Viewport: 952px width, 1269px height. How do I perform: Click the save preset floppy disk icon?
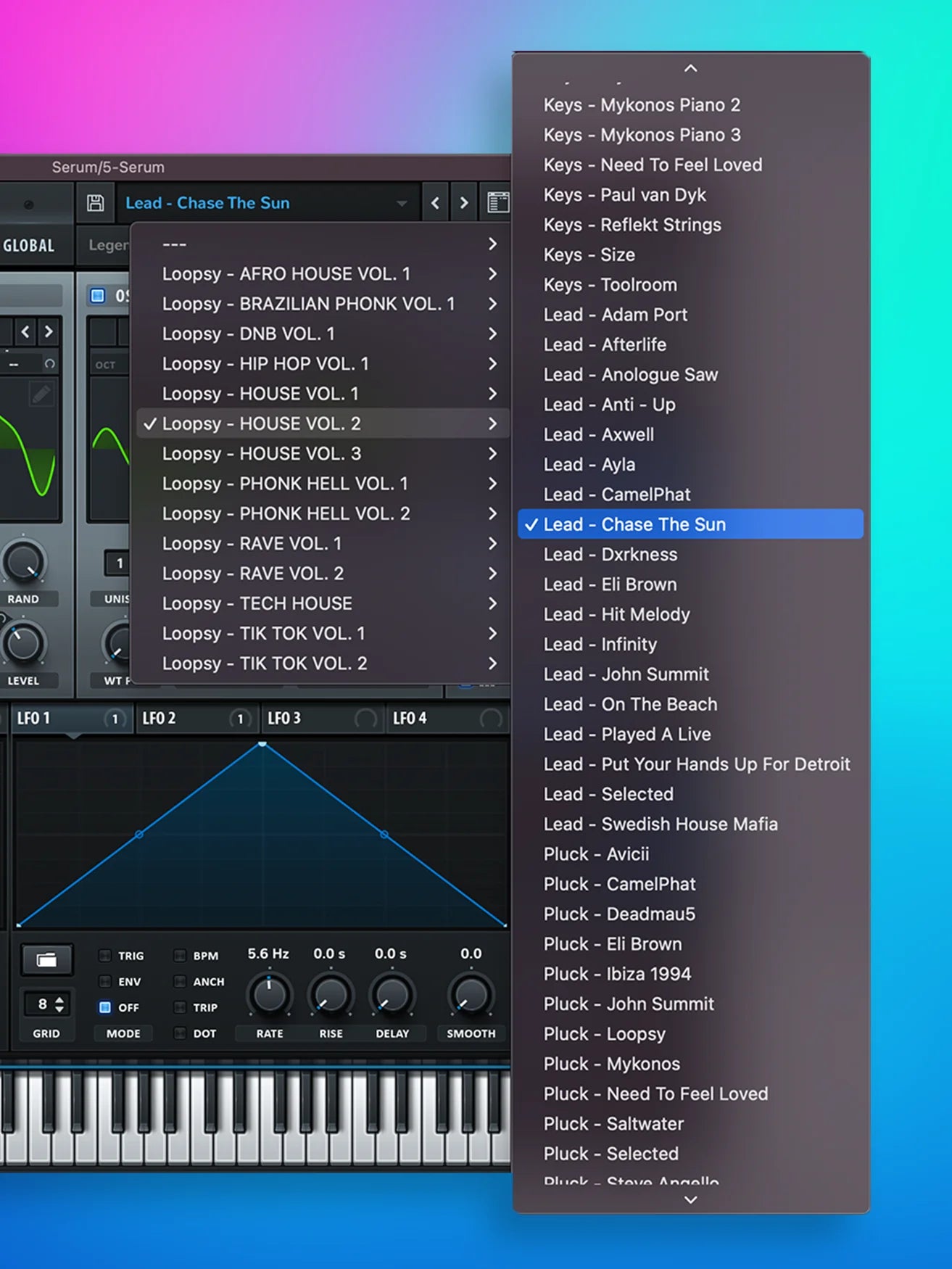(95, 203)
